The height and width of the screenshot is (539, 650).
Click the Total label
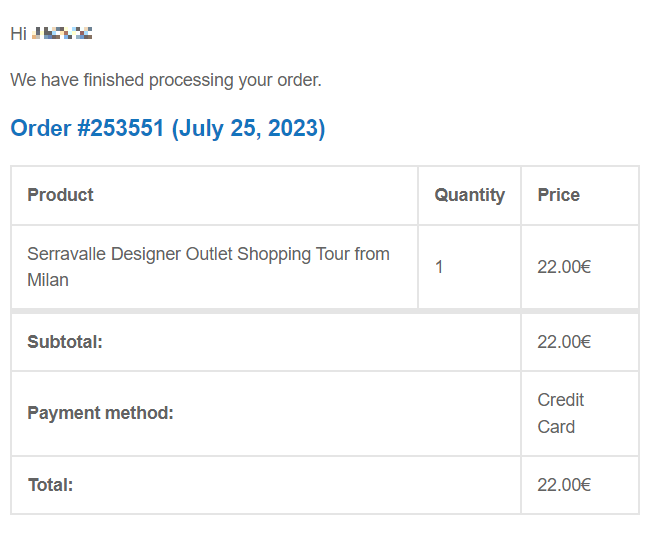[x=51, y=485]
